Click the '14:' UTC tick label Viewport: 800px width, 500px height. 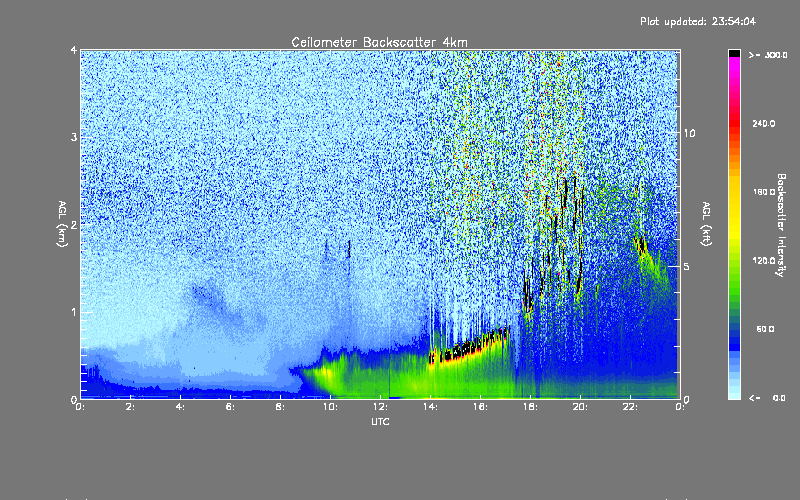[x=430, y=407]
